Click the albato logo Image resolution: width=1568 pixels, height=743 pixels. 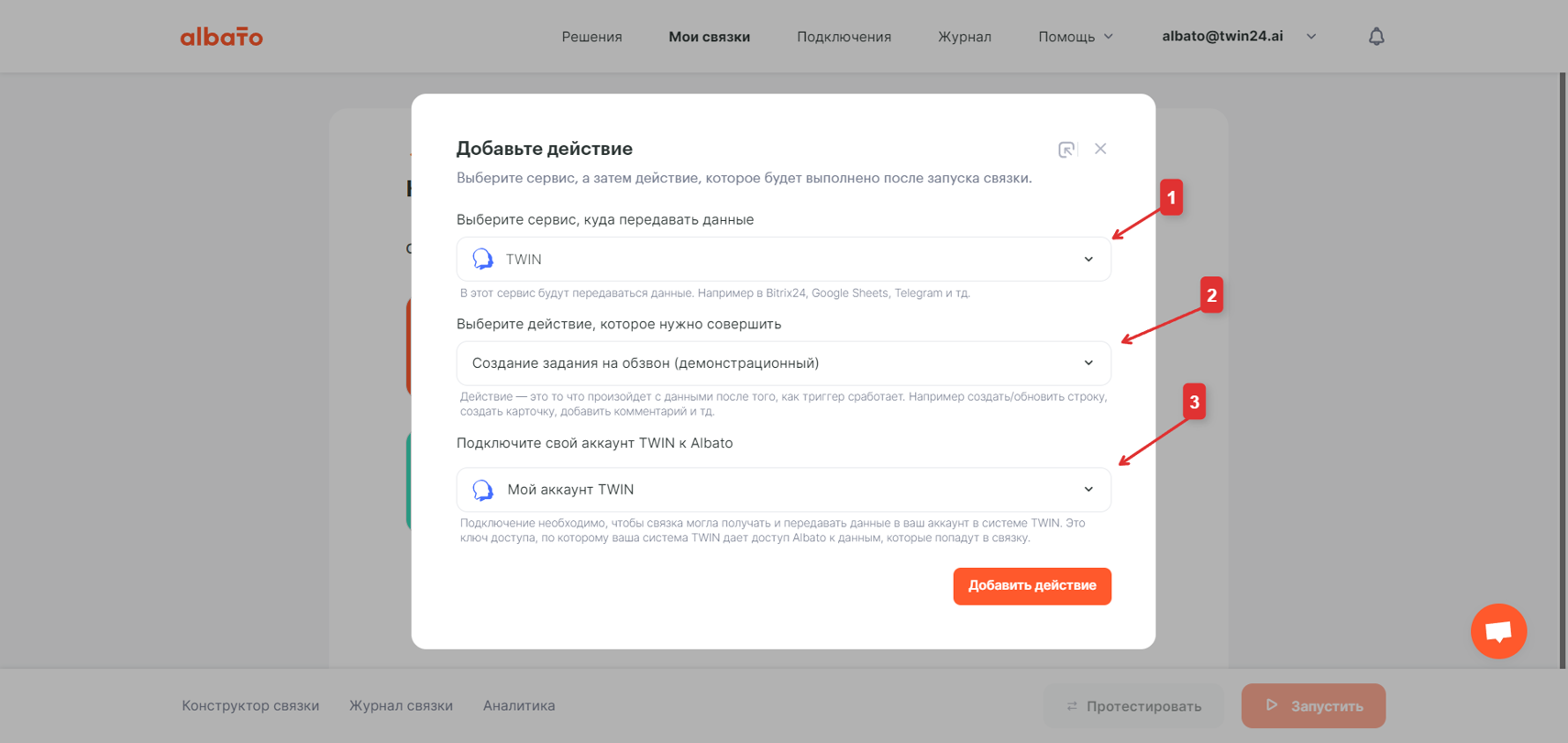coord(221,37)
